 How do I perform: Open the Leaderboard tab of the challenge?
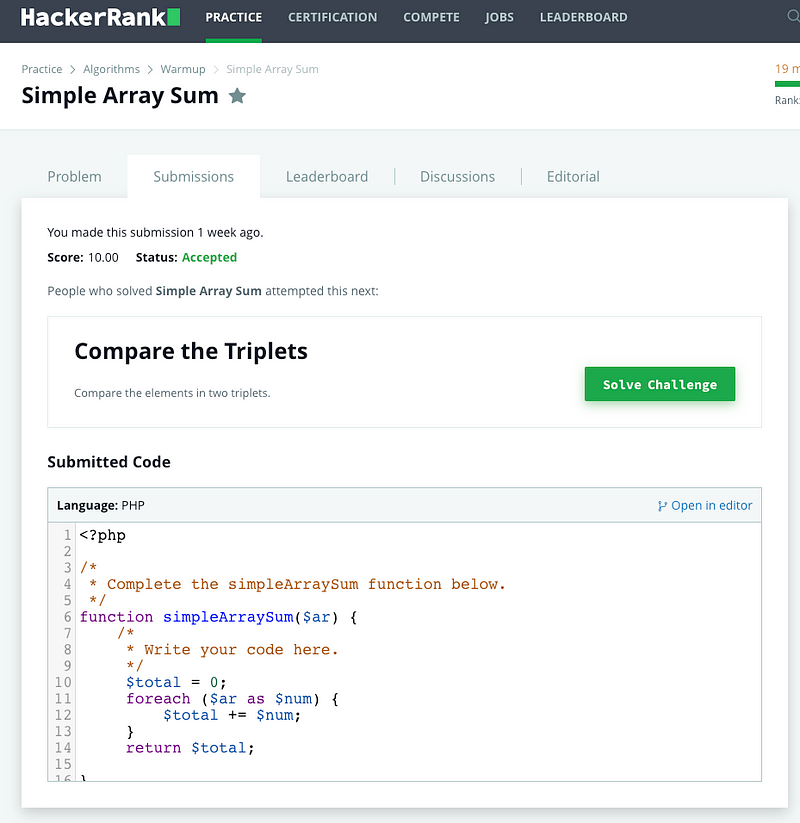click(x=327, y=176)
